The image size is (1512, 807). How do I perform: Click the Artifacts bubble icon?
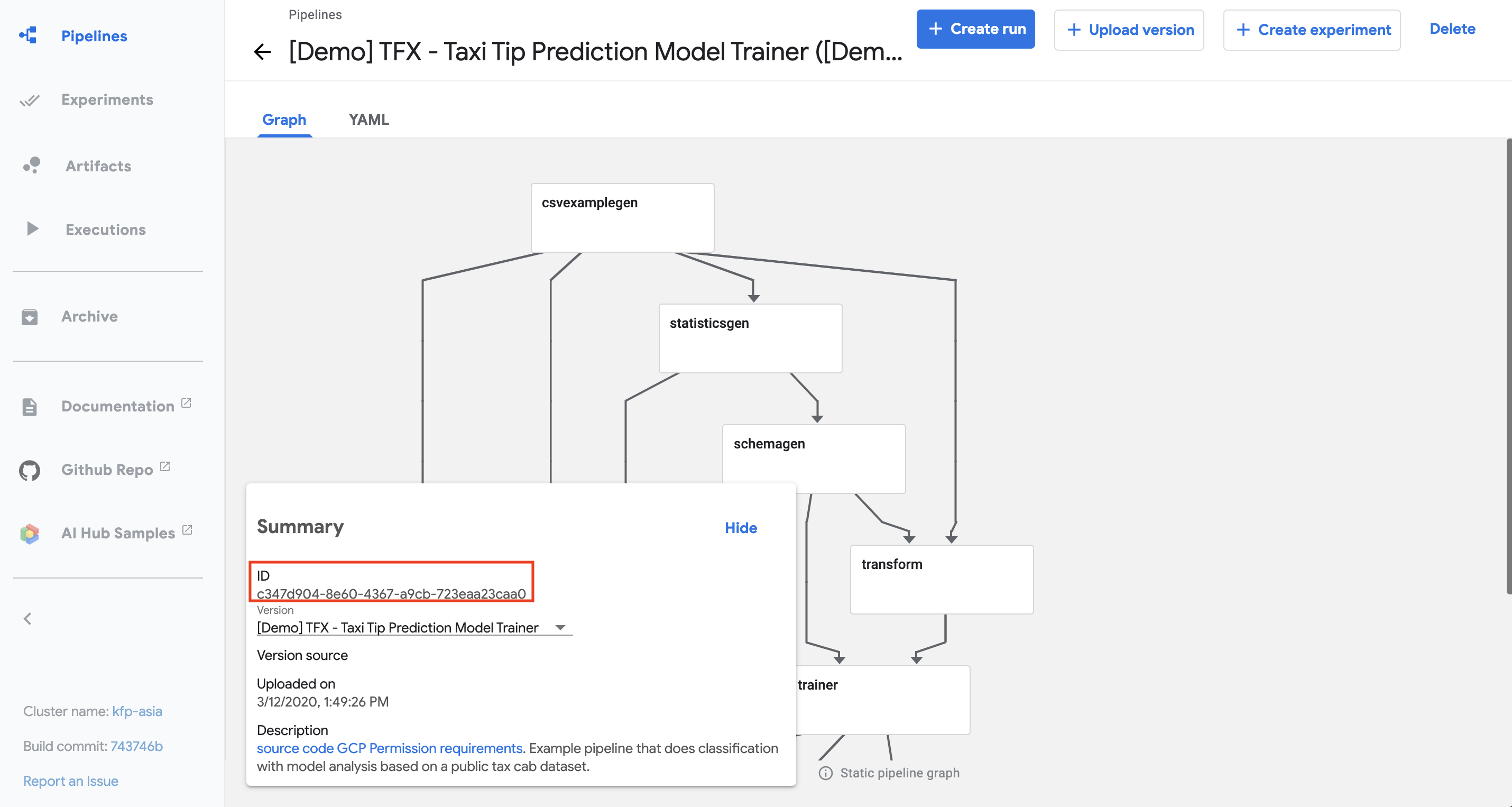click(32, 166)
